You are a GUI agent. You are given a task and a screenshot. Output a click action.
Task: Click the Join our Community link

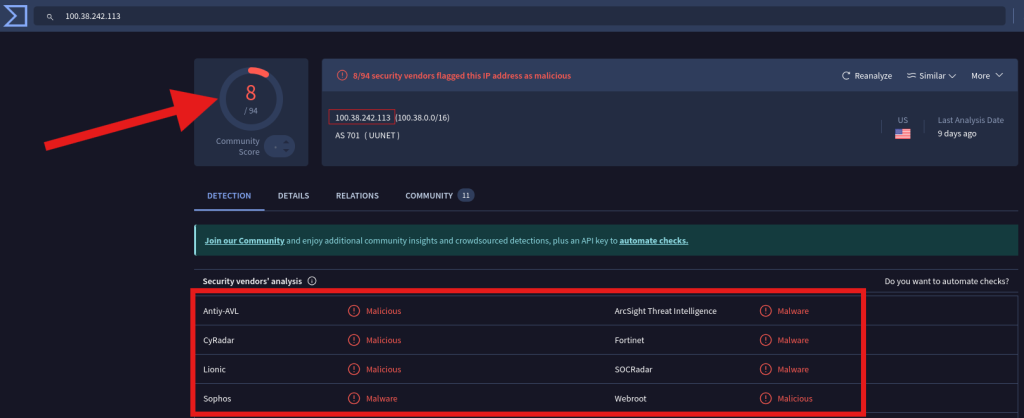click(244, 240)
